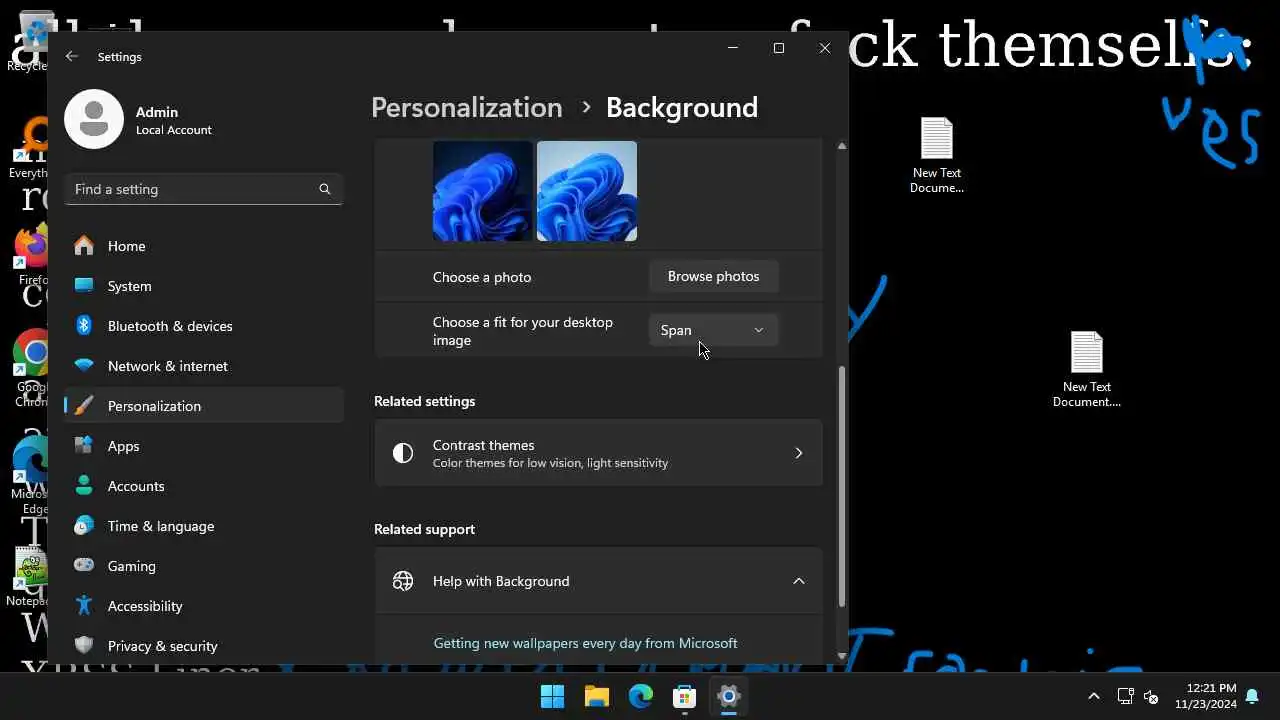Click the Accounts sidebar icon

pyautogui.click(x=84, y=486)
